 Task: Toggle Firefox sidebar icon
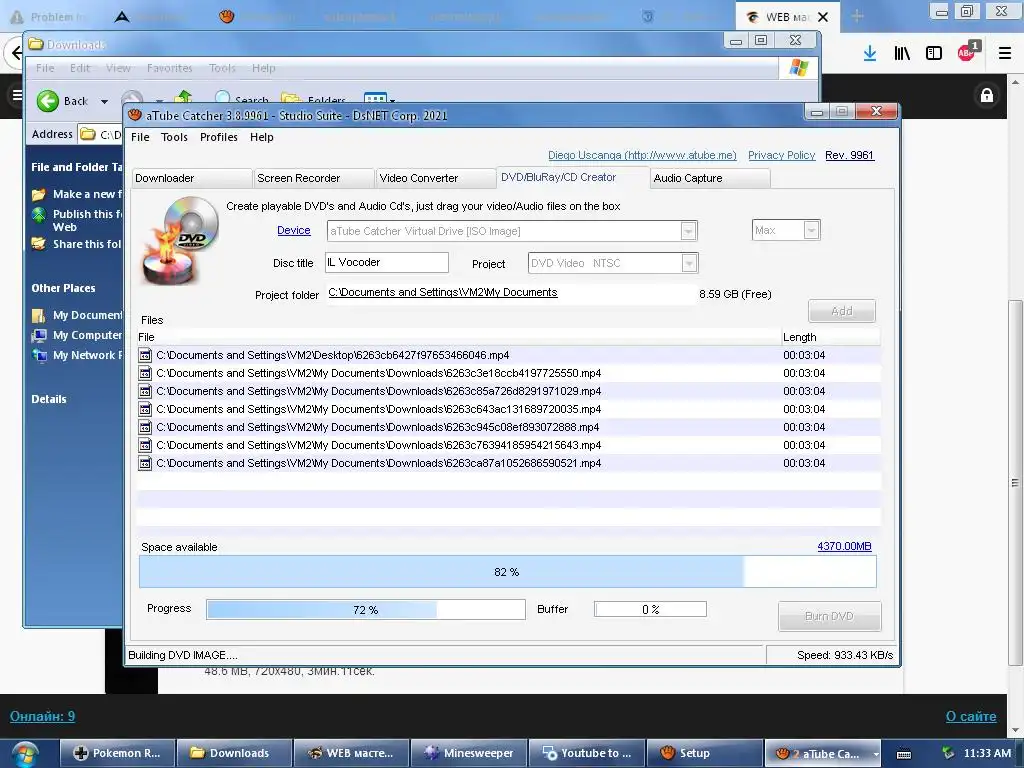tap(934, 53)
